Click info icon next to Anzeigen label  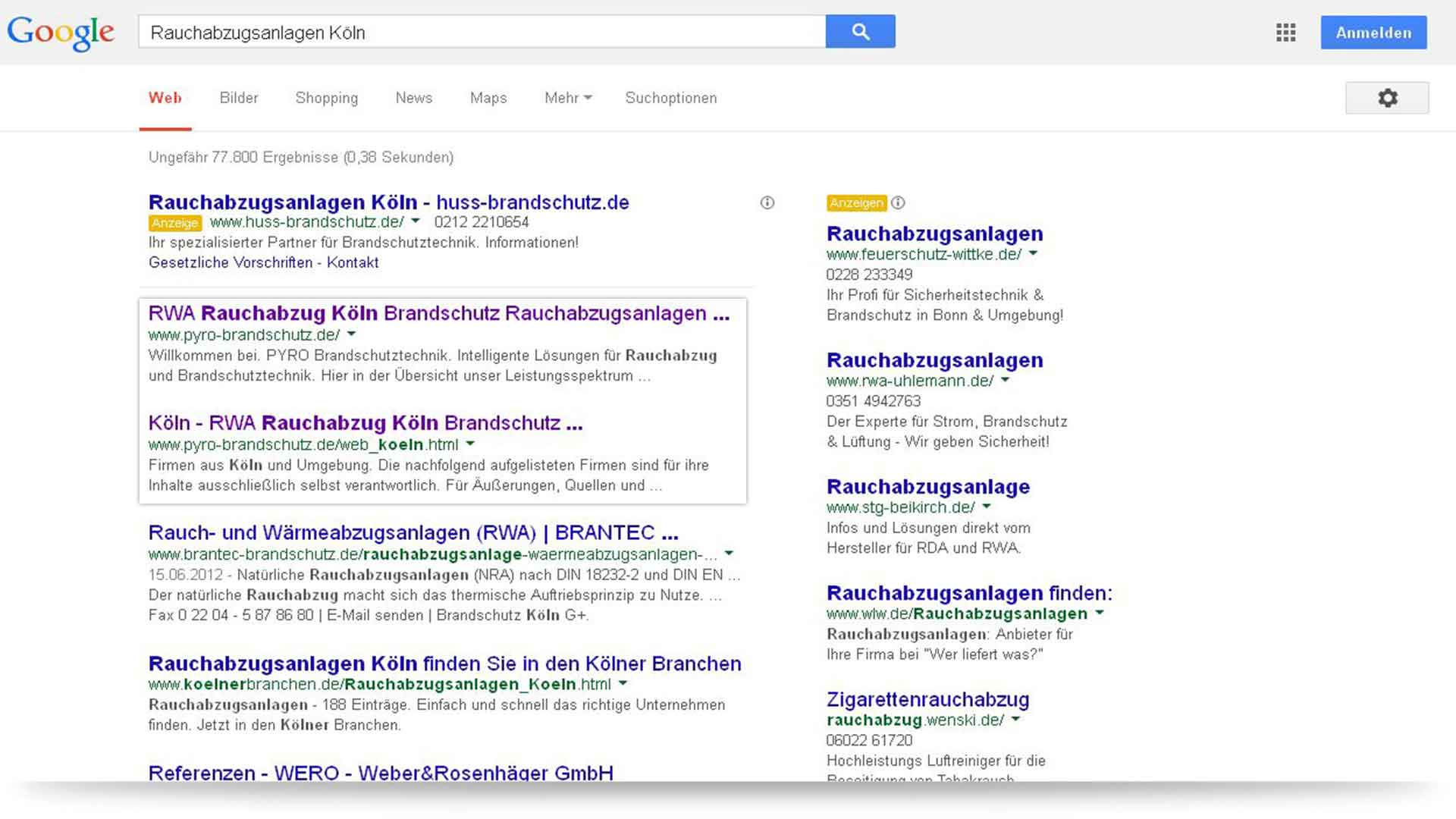point(898,202)
